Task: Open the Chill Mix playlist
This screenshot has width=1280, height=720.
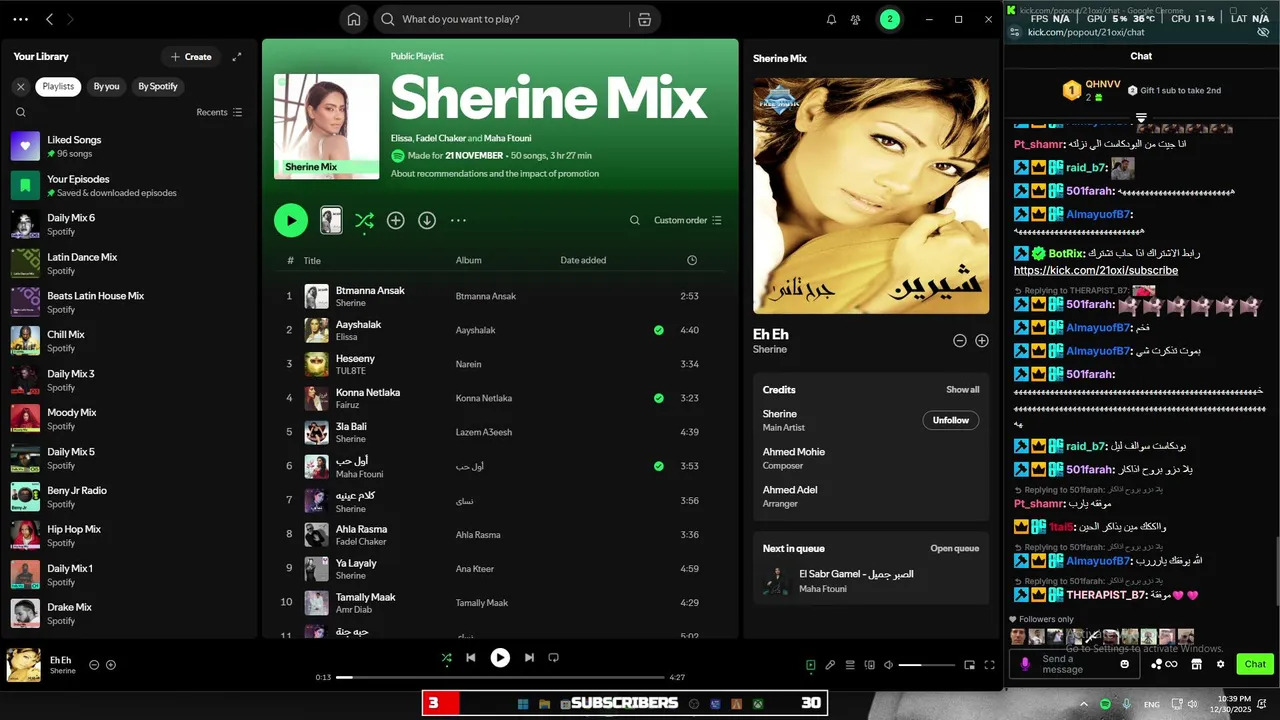Action: [x=130, y=341]
